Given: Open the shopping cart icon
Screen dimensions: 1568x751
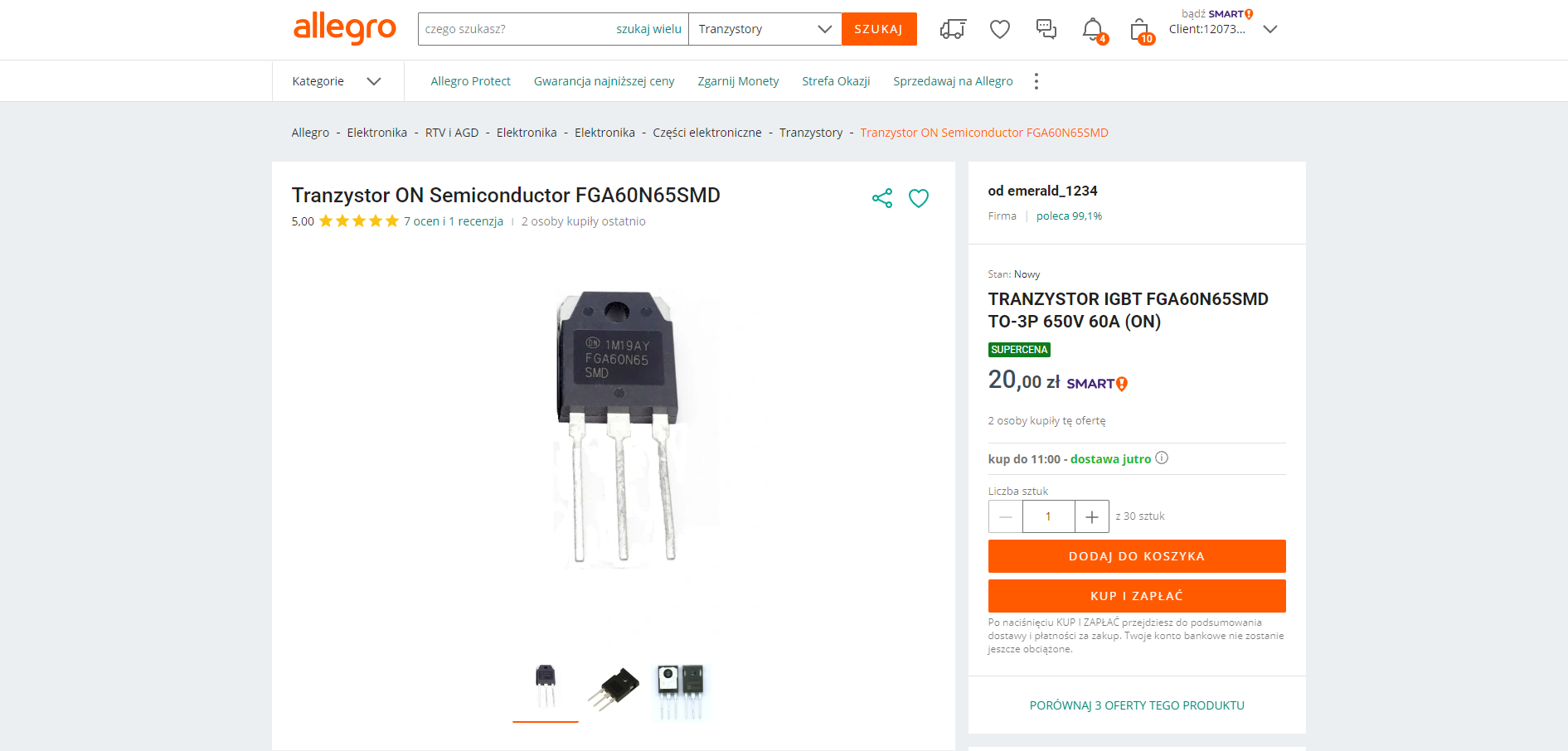Looking at the screenshot, I should coord(1140,31).
